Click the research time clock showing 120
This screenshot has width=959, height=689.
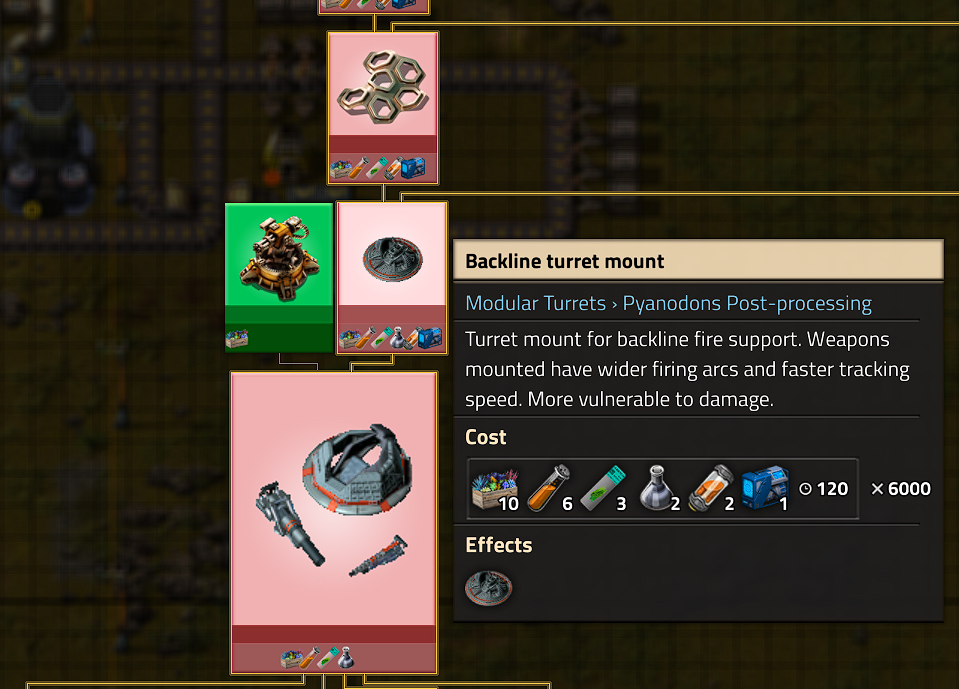click(823, 489)
